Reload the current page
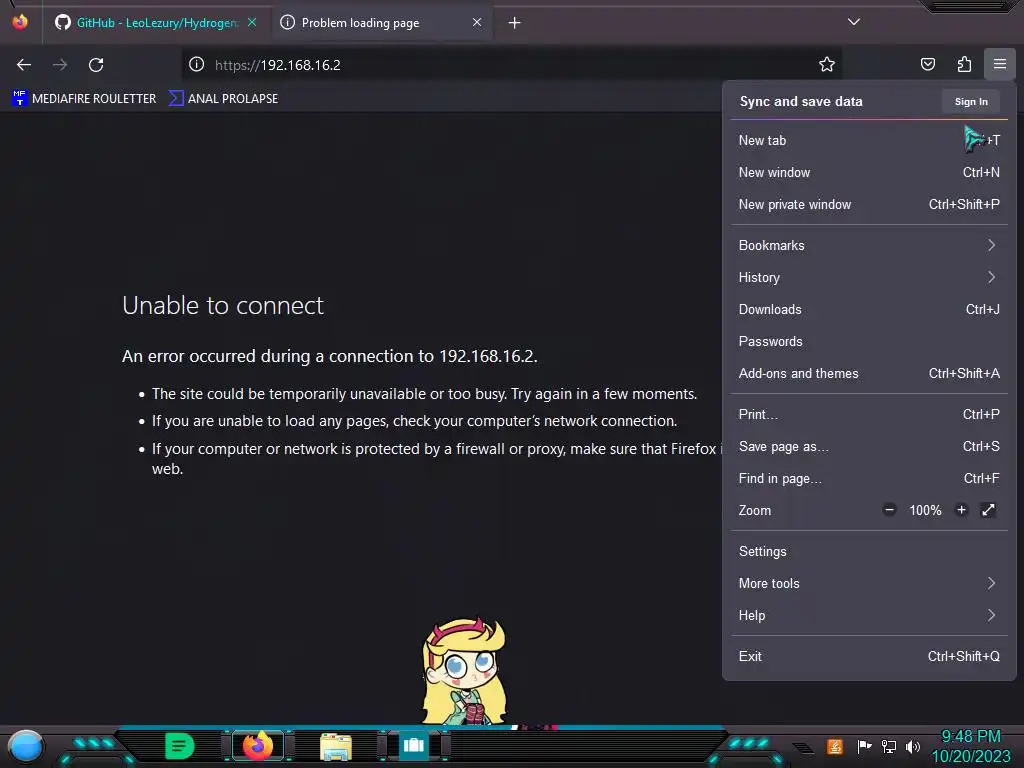 pyautogui.click(x=96, y=65)
